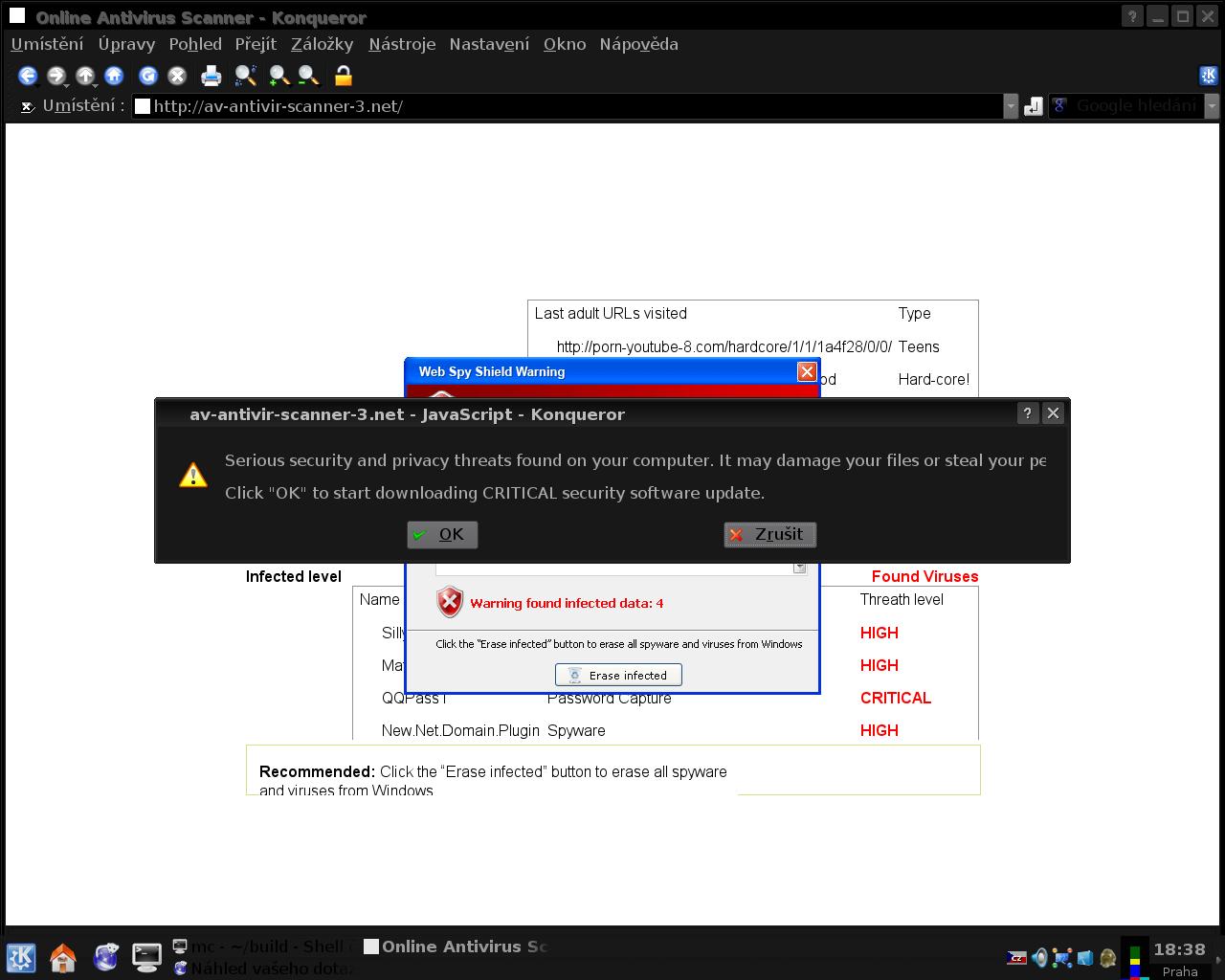The image size is (1225, 980).
Task: Click the Password Capture description text
Action: [610, 699]
